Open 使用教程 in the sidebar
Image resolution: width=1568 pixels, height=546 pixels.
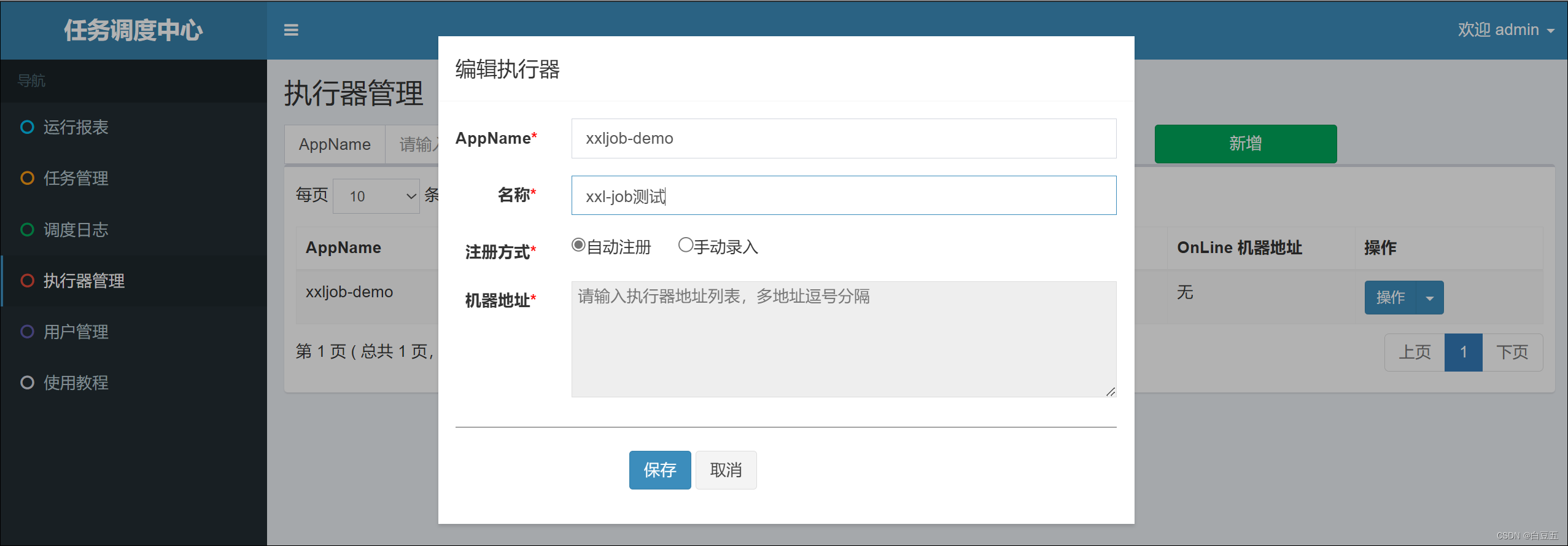[x=134, y=383]
